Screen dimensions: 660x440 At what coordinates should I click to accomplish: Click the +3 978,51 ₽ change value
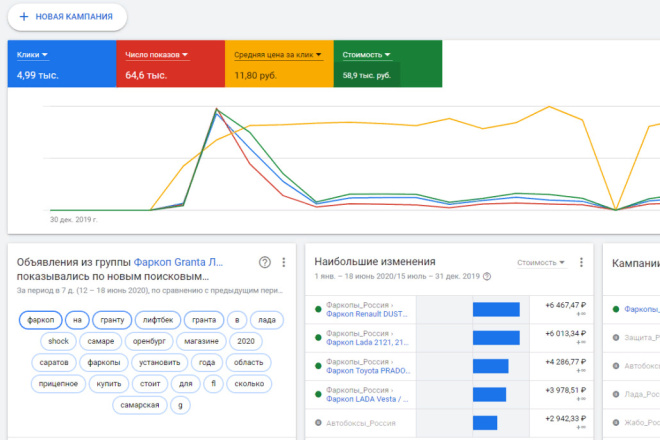(565, 390)
